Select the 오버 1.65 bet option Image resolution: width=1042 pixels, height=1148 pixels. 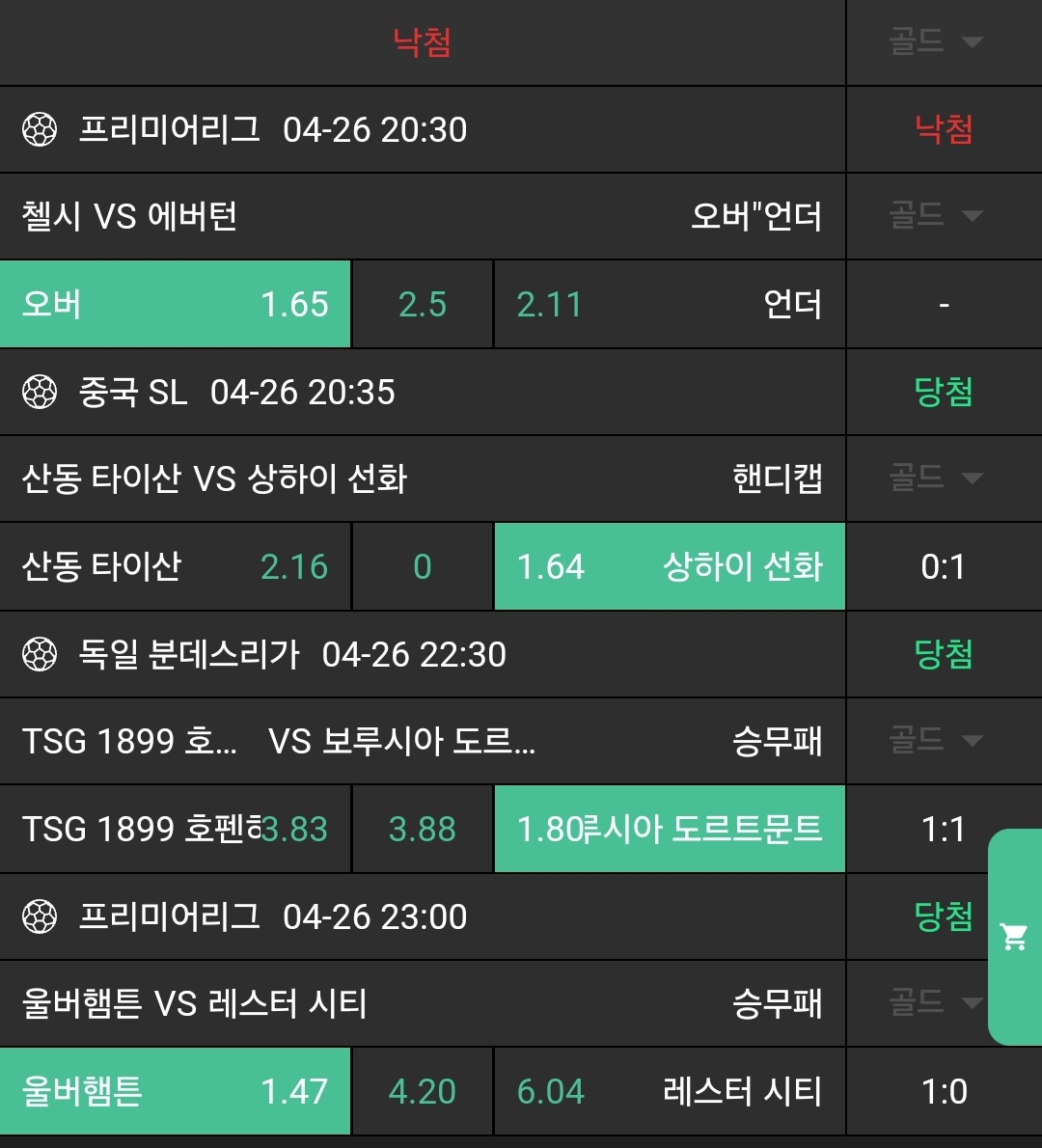click(175, 304)
